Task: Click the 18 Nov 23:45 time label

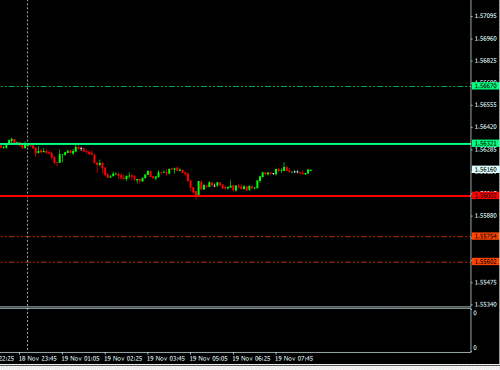Action: [x=38, y=359]
